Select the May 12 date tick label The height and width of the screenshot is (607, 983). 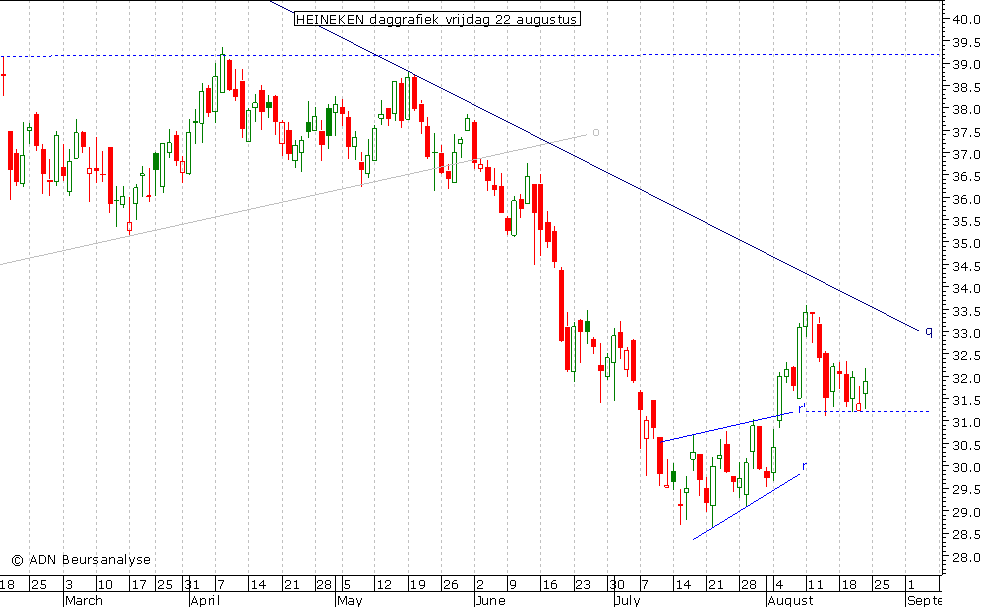pos(384,585)
